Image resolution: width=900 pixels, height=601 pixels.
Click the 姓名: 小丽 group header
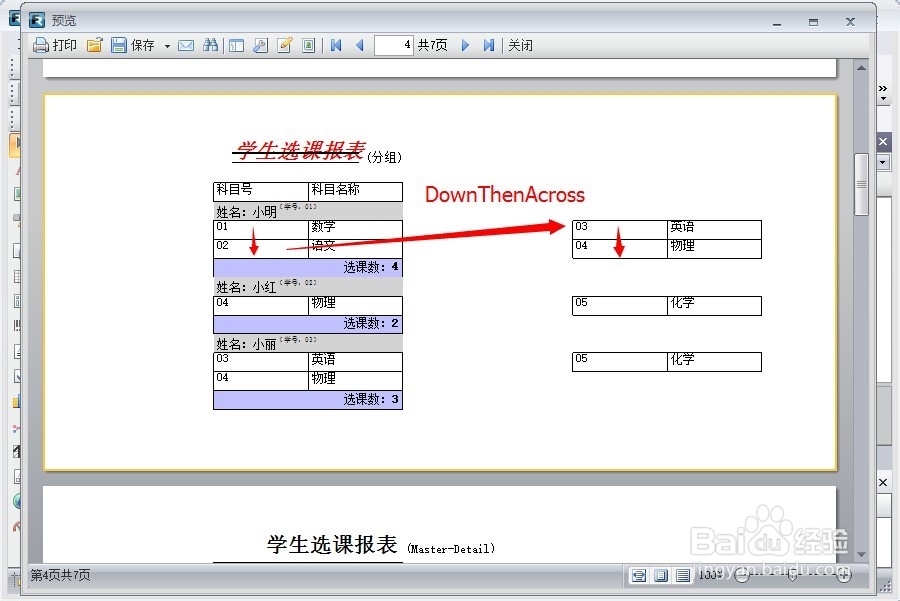coord(308,343)
